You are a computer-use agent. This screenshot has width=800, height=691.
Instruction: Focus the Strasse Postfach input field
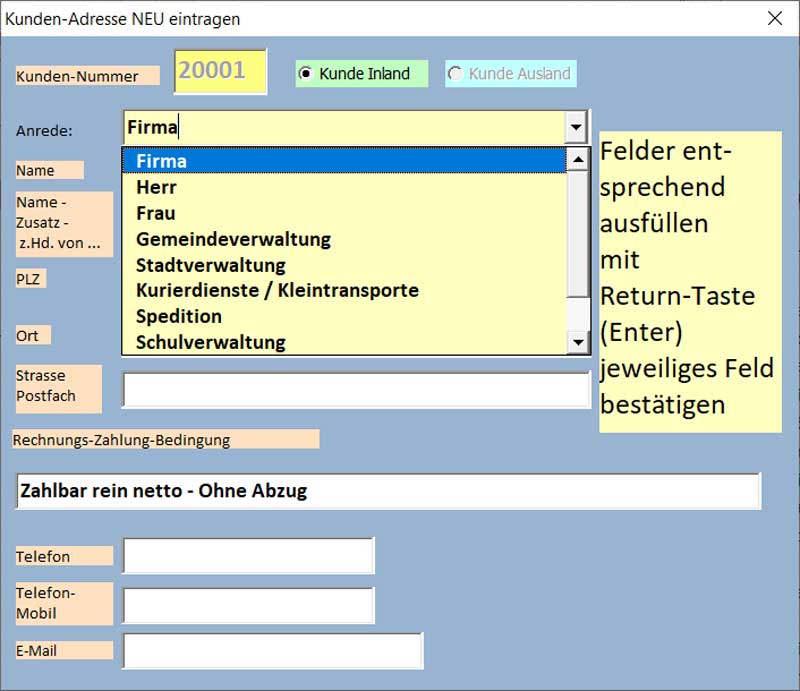[x=356, y=390]
